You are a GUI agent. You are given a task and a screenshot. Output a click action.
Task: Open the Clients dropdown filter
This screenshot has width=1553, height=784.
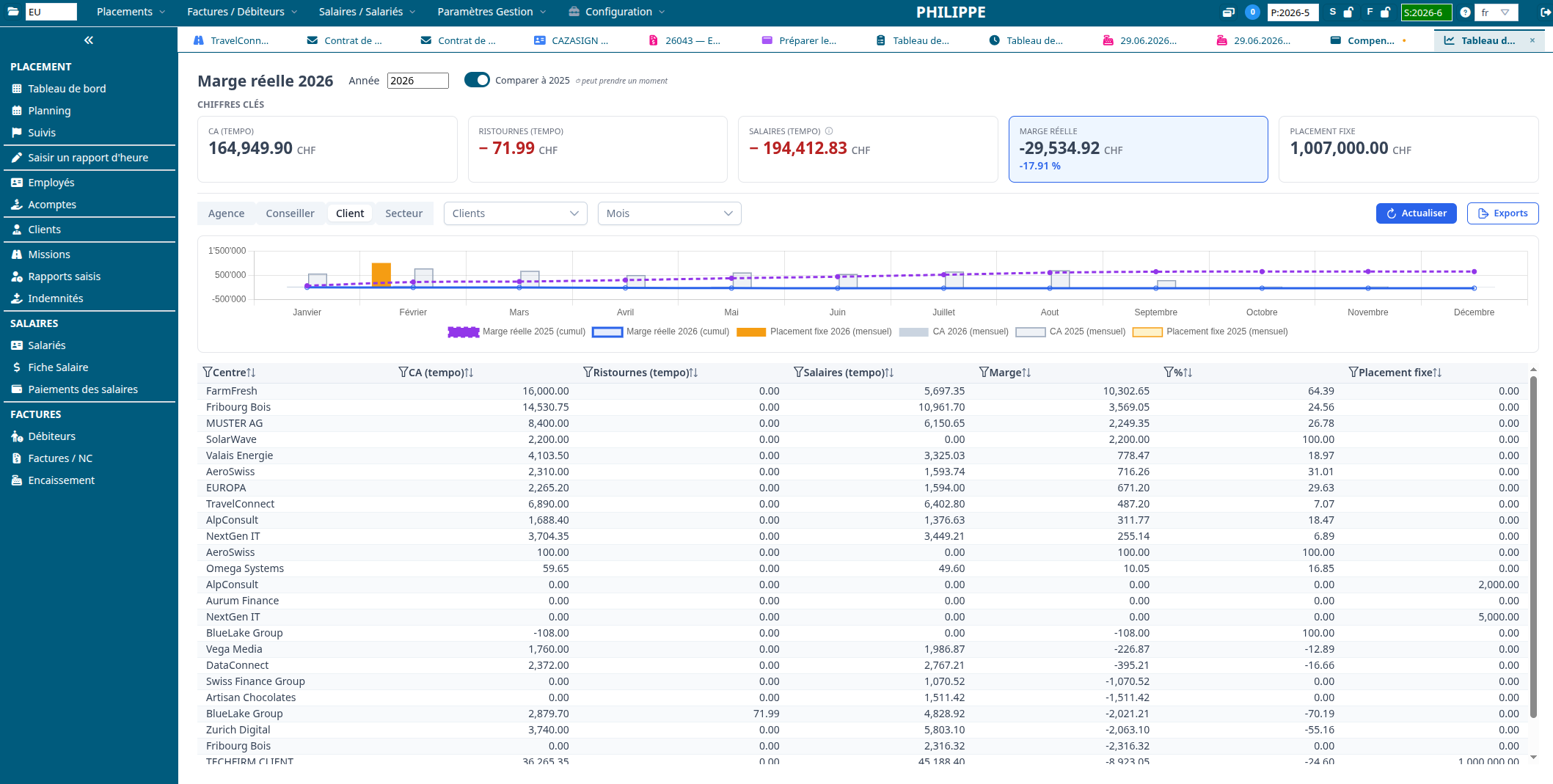pyautogui.click(x=515, y=213)
